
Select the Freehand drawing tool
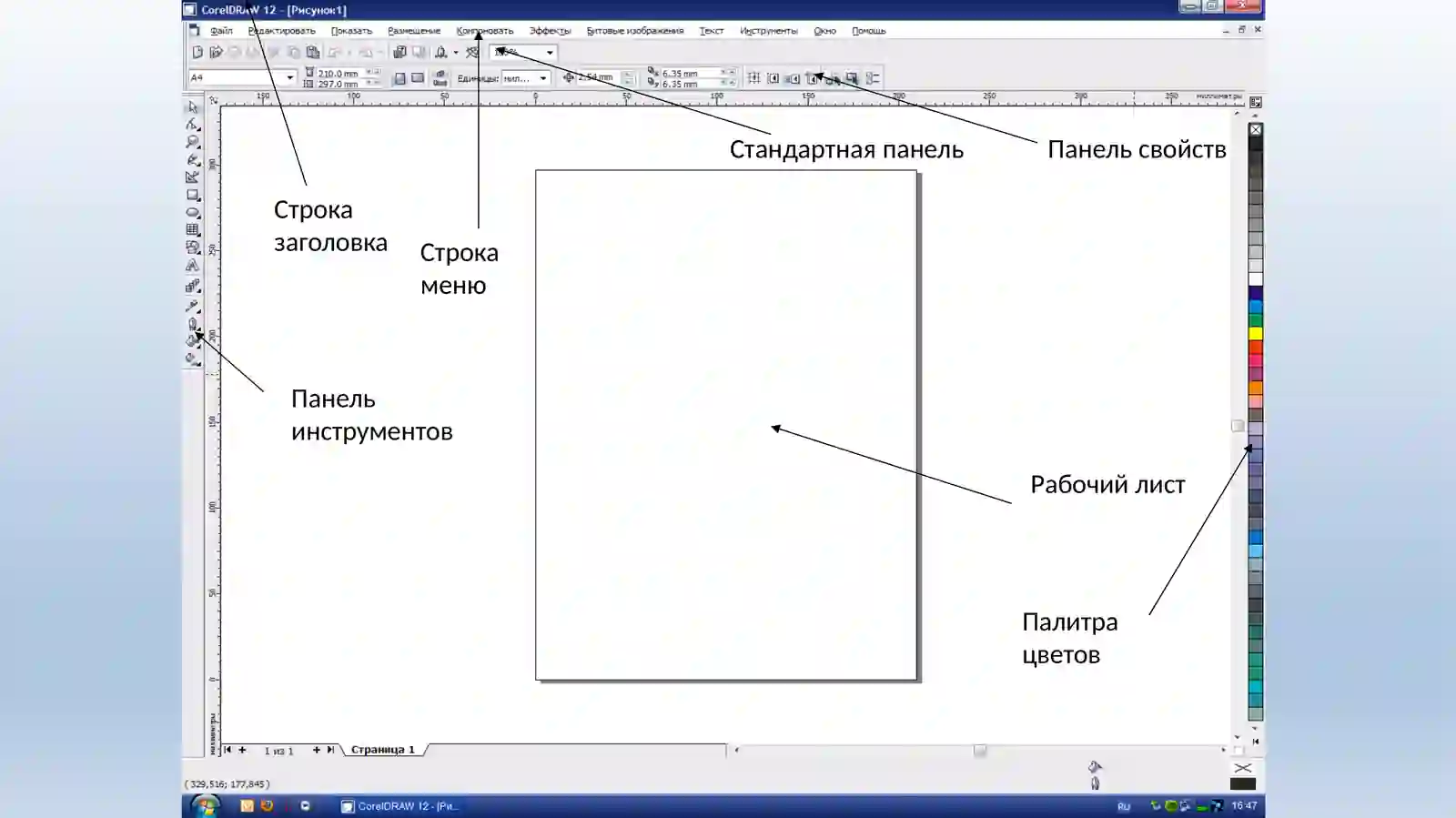[193, 160]
